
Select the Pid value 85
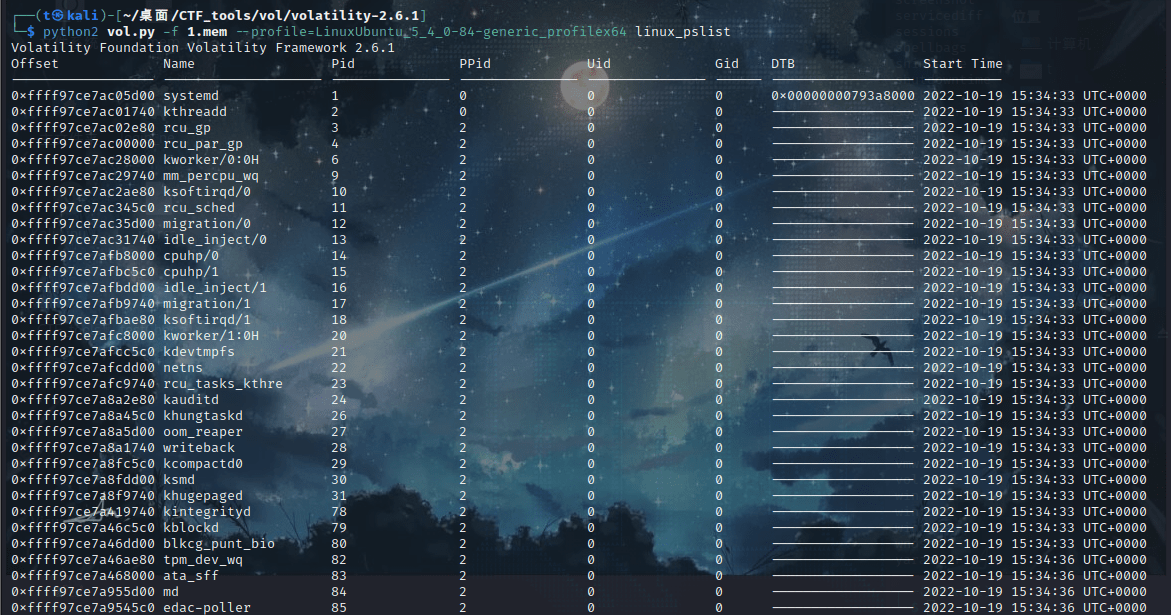click(x=339, y=608)
